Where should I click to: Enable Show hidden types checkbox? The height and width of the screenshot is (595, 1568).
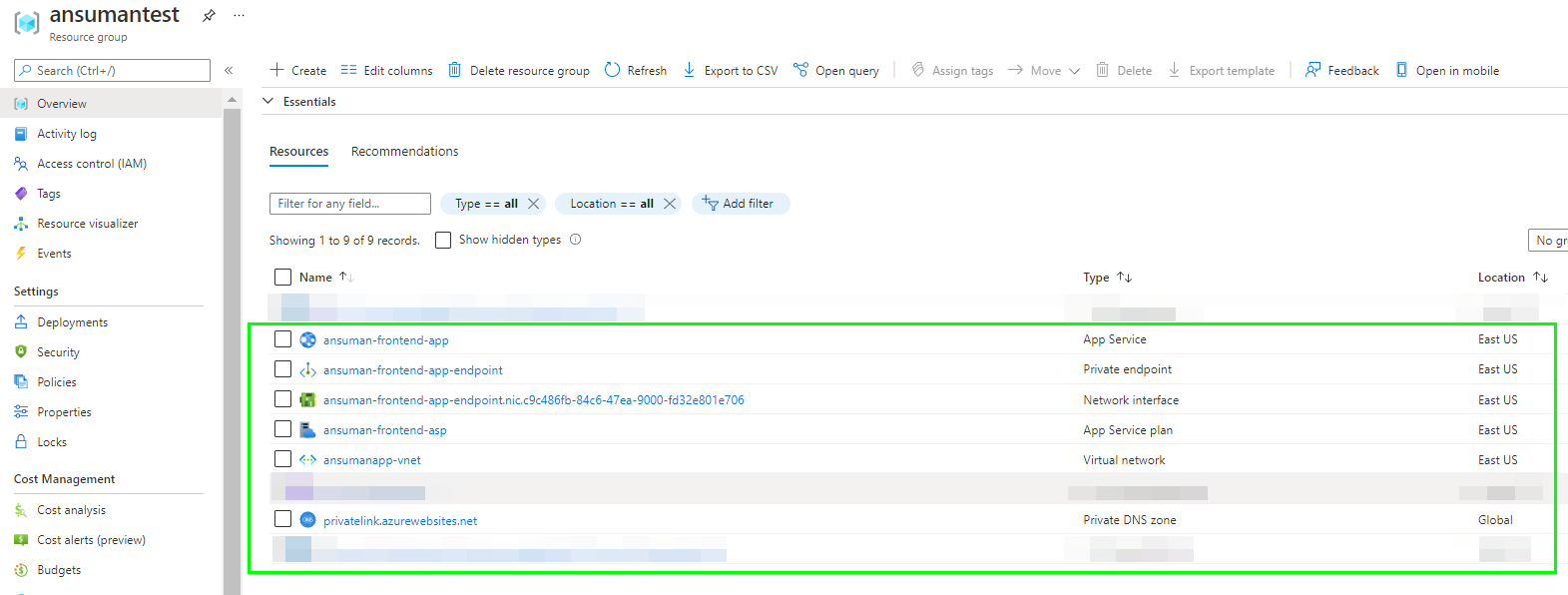coord(443,240)
